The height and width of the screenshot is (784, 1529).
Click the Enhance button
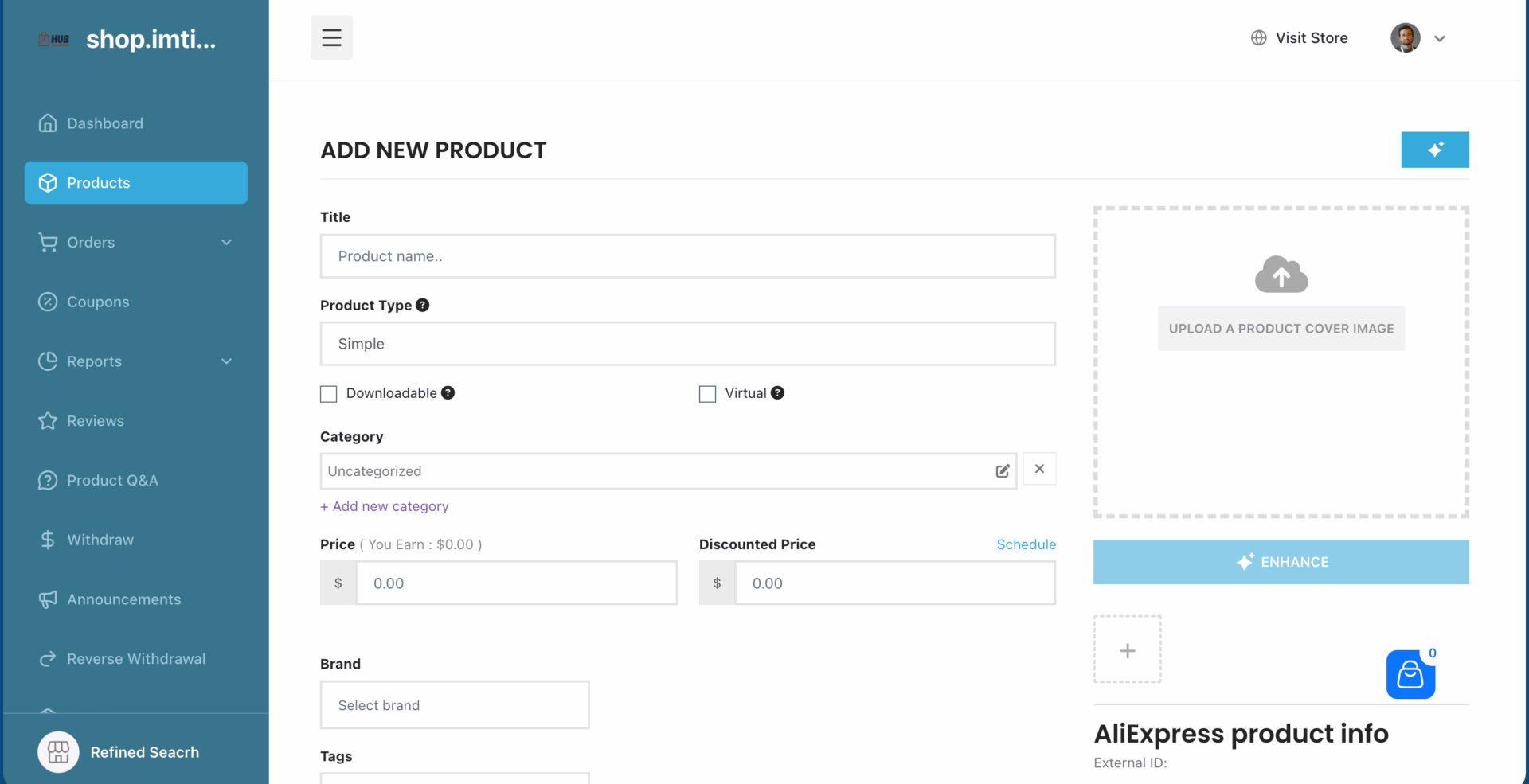(x=1281, y=561)
